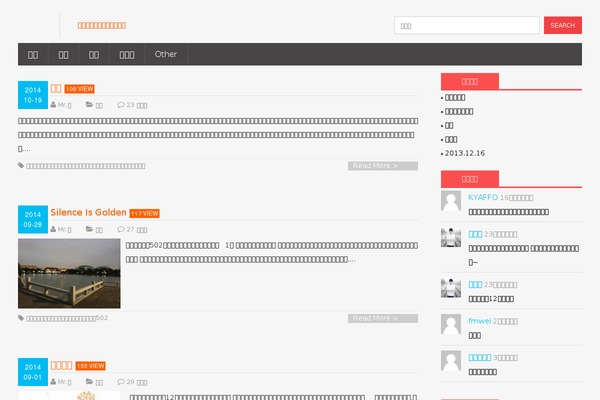This screenshot has height=400, width=600.
Task: Click the Mr. author name on 10-19 post
Action: pyautogui.click(x=64, y=105)
